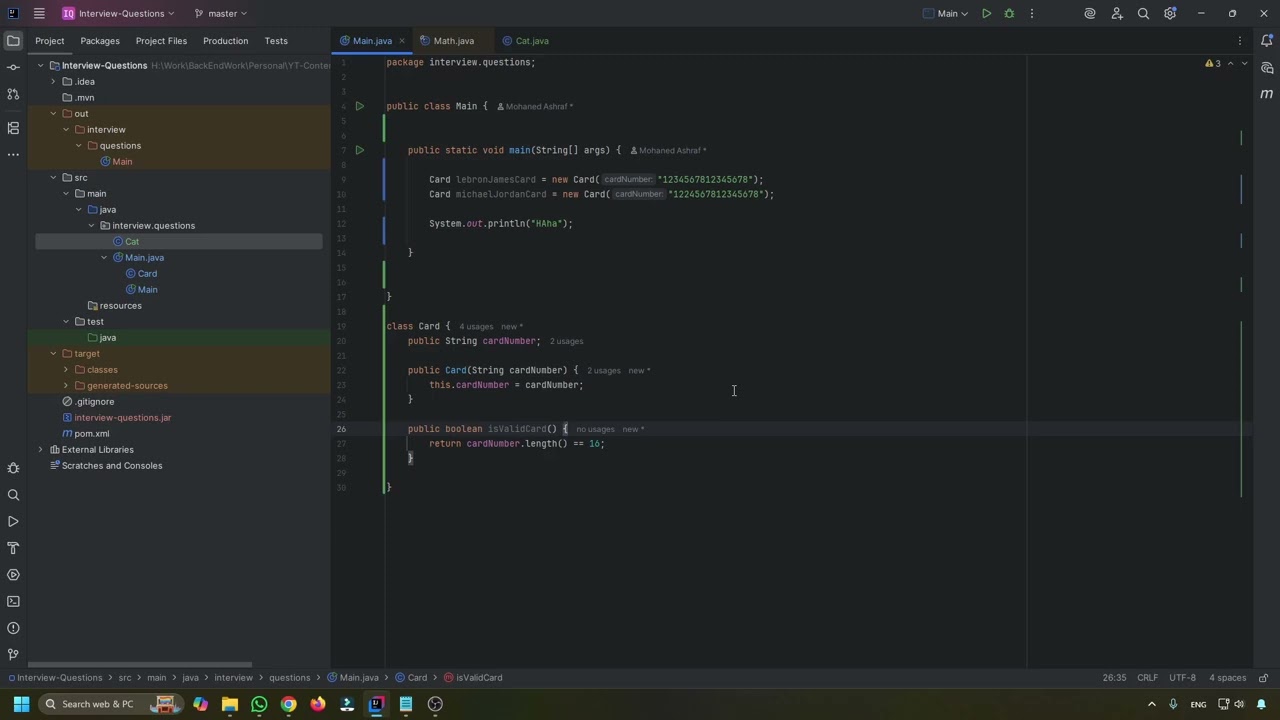
Task: Select .gitignore file in tree
Action: pyautogui.click(x=88, y=402)
